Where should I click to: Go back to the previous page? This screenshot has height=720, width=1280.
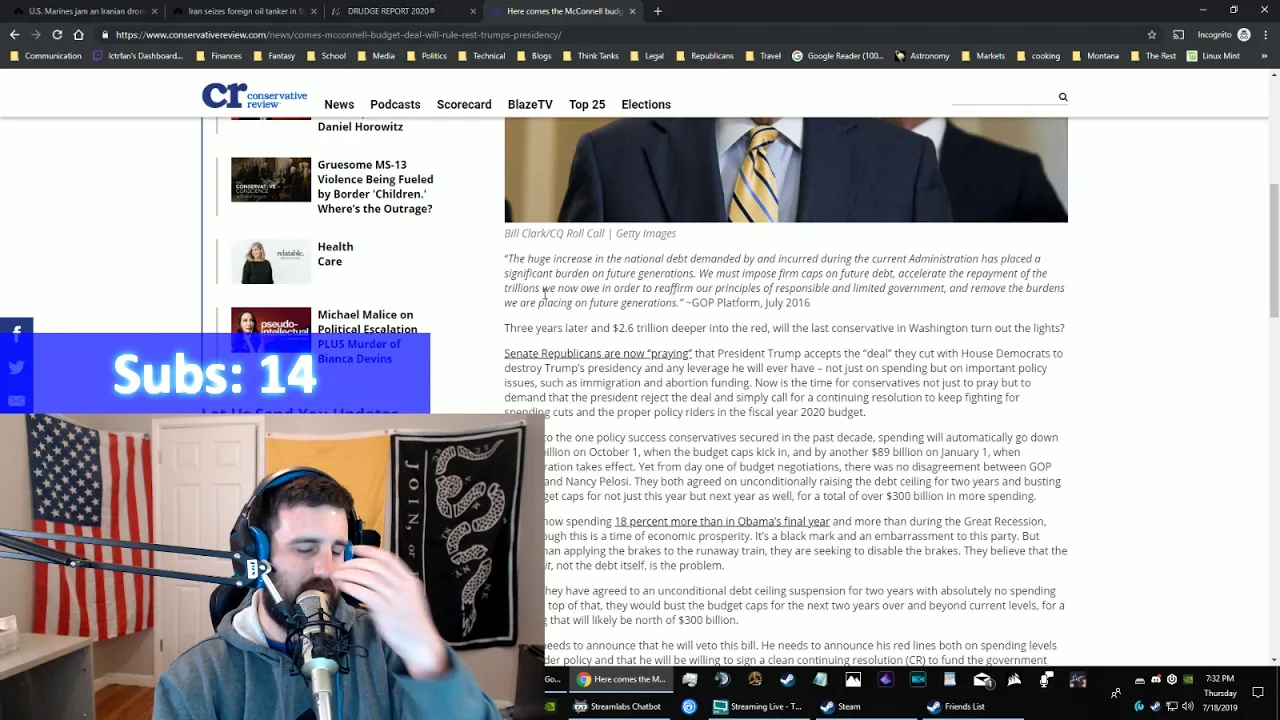point(14,34)
